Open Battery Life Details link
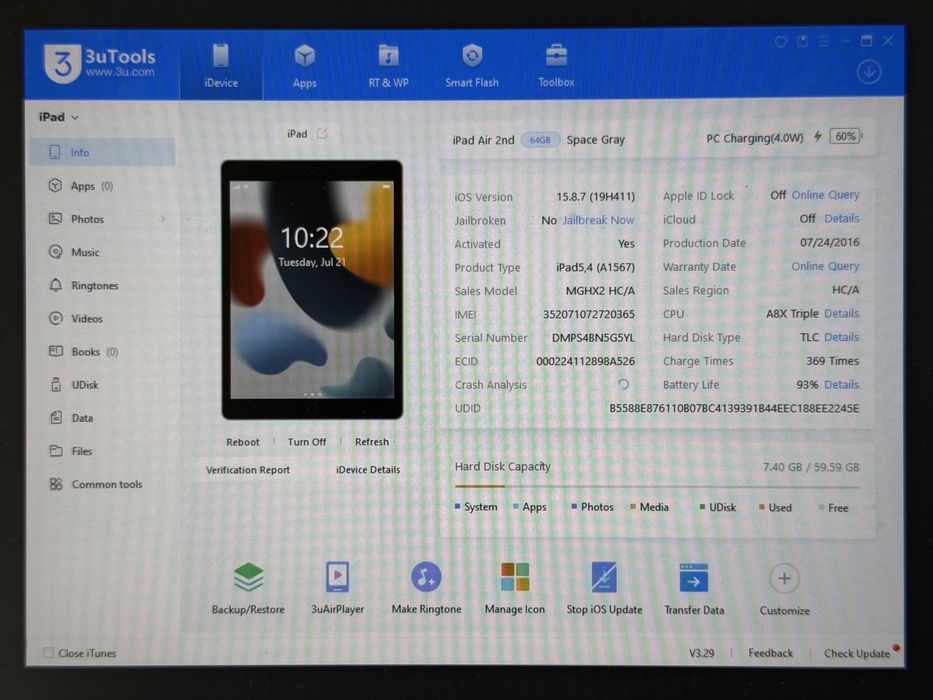This screenshot has width=933, height=700. pyautogui.click(x=841, y=385)
